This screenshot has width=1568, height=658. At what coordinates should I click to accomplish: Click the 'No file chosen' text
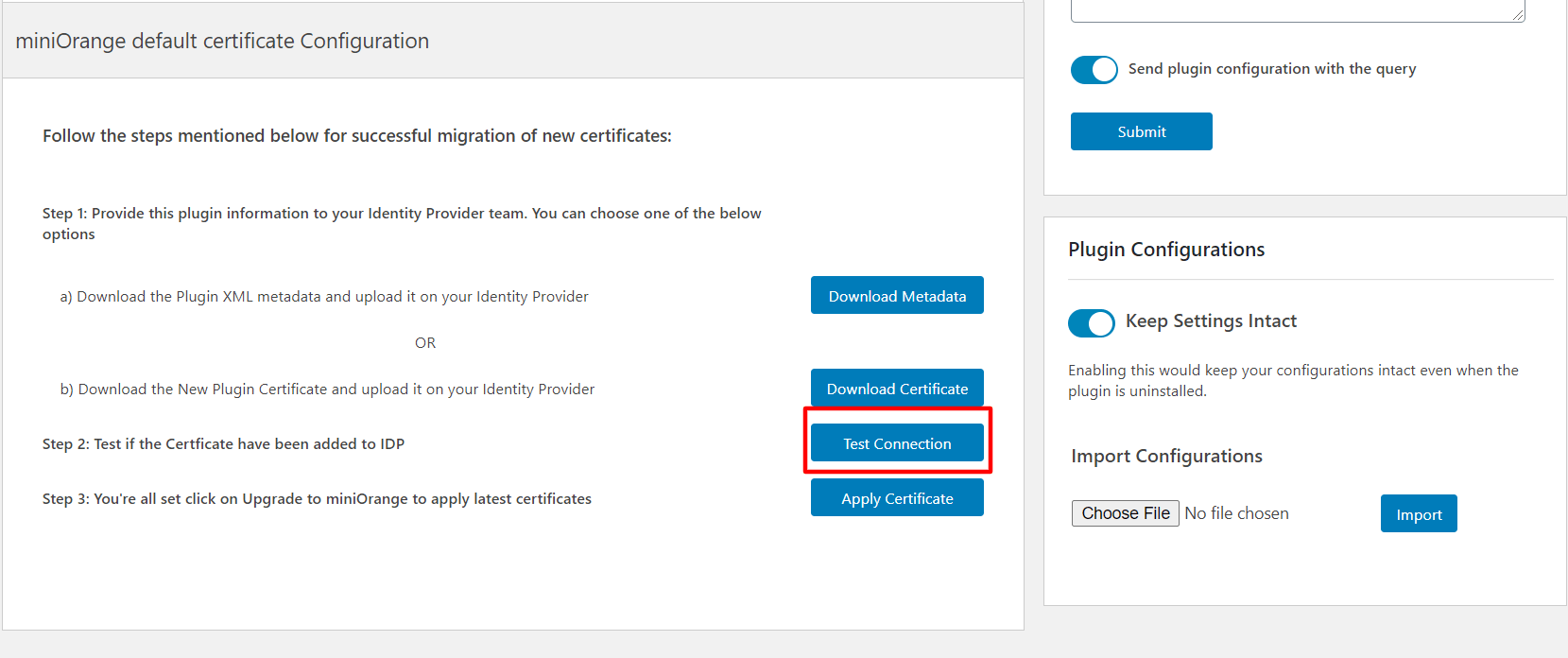tap(1236, 513)
